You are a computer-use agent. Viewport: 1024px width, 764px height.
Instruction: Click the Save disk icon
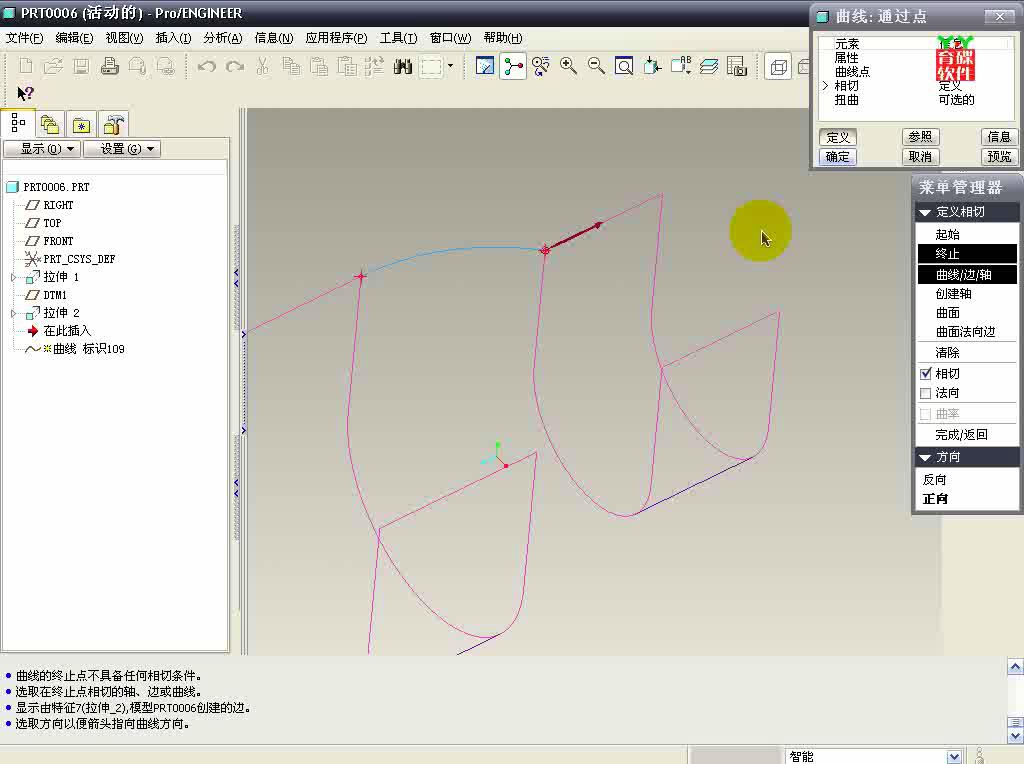pyautogui.click(x=82, y=66)
